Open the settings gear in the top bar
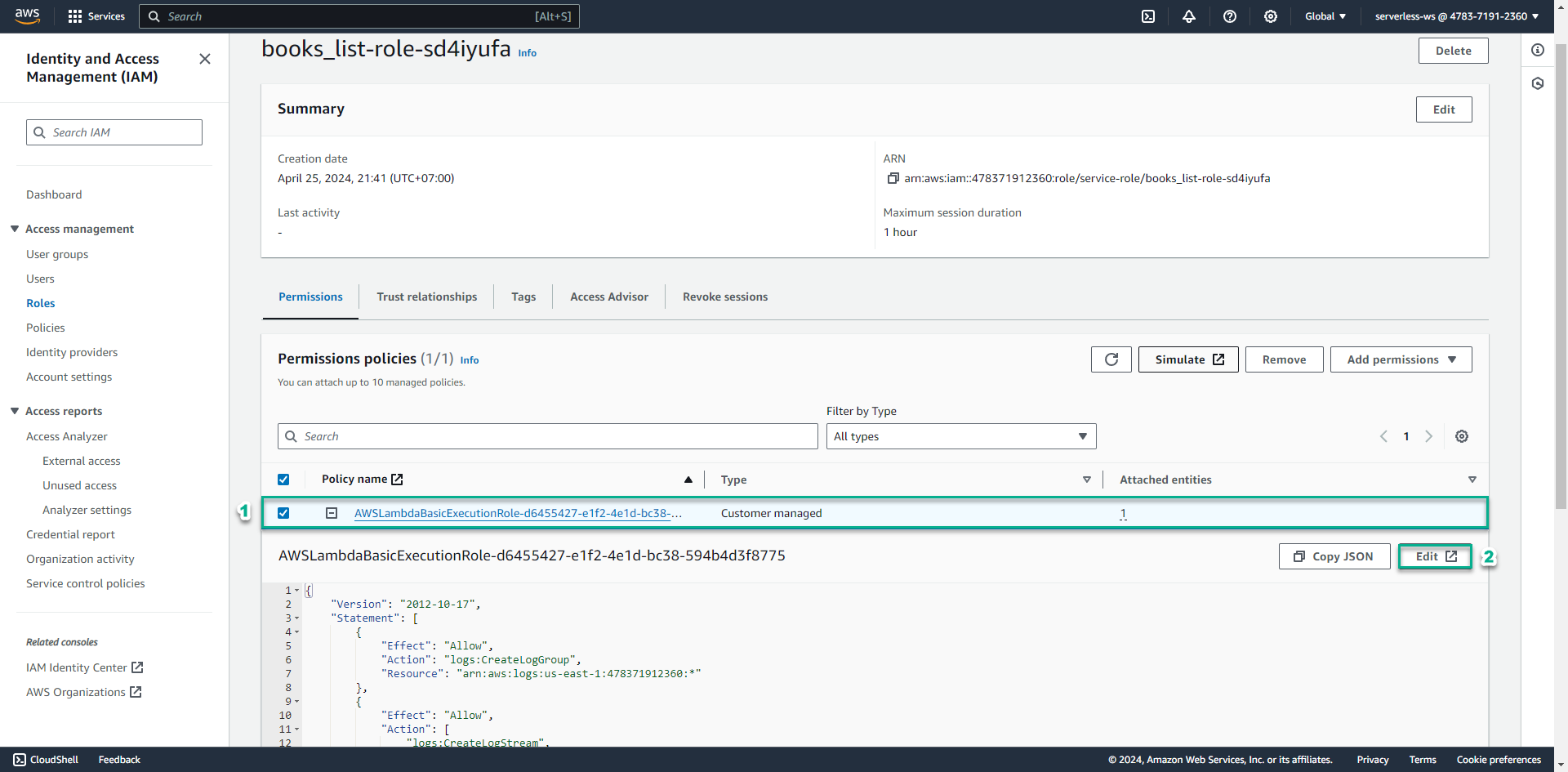This screenshot has height=772, width=1568. [1271, 16]
